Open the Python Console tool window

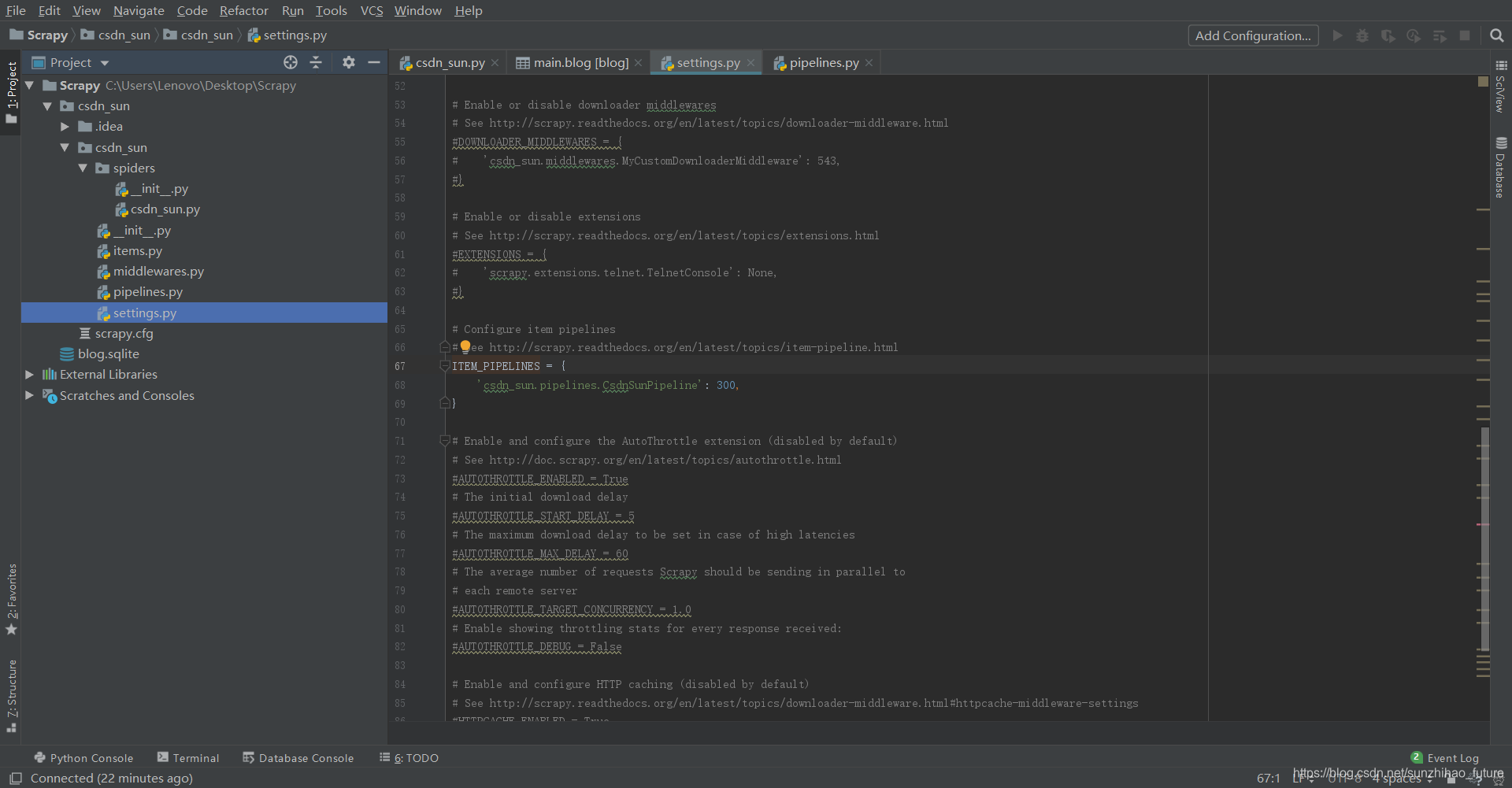[x=83, y=758]
